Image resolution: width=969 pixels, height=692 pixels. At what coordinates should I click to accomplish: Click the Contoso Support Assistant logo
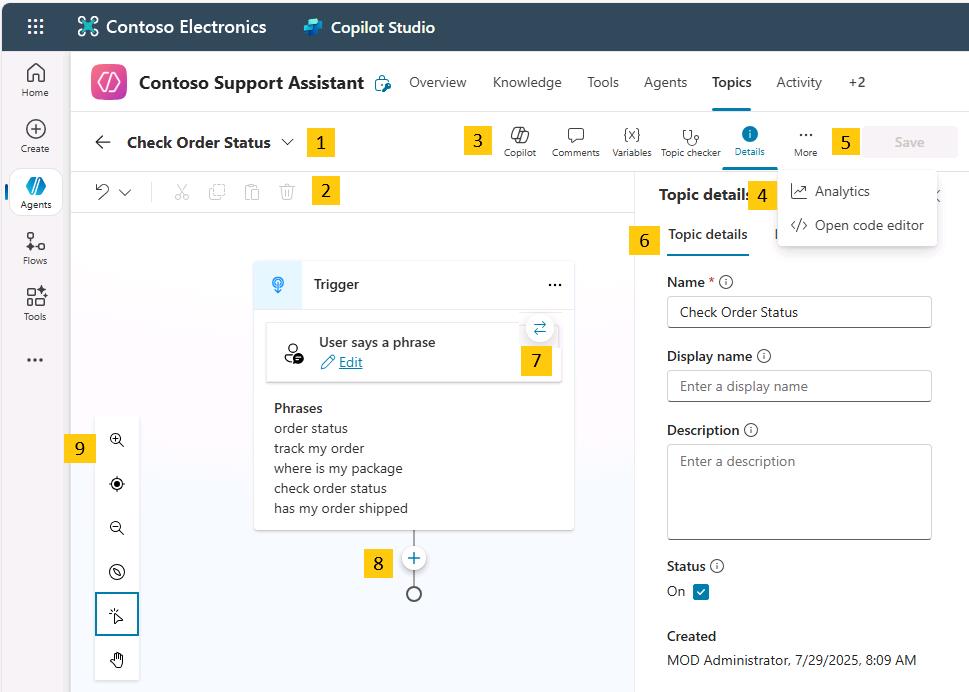(x=109, y=82)
